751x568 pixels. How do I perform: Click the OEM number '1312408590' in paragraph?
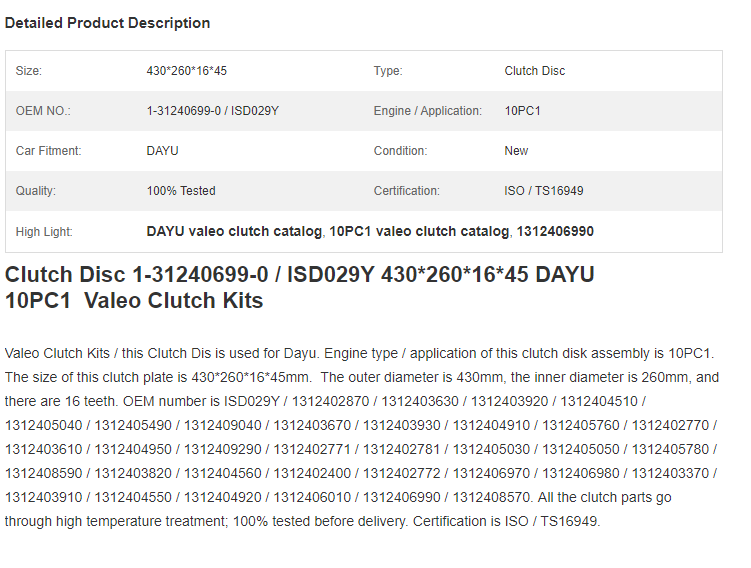pos(44,473)
